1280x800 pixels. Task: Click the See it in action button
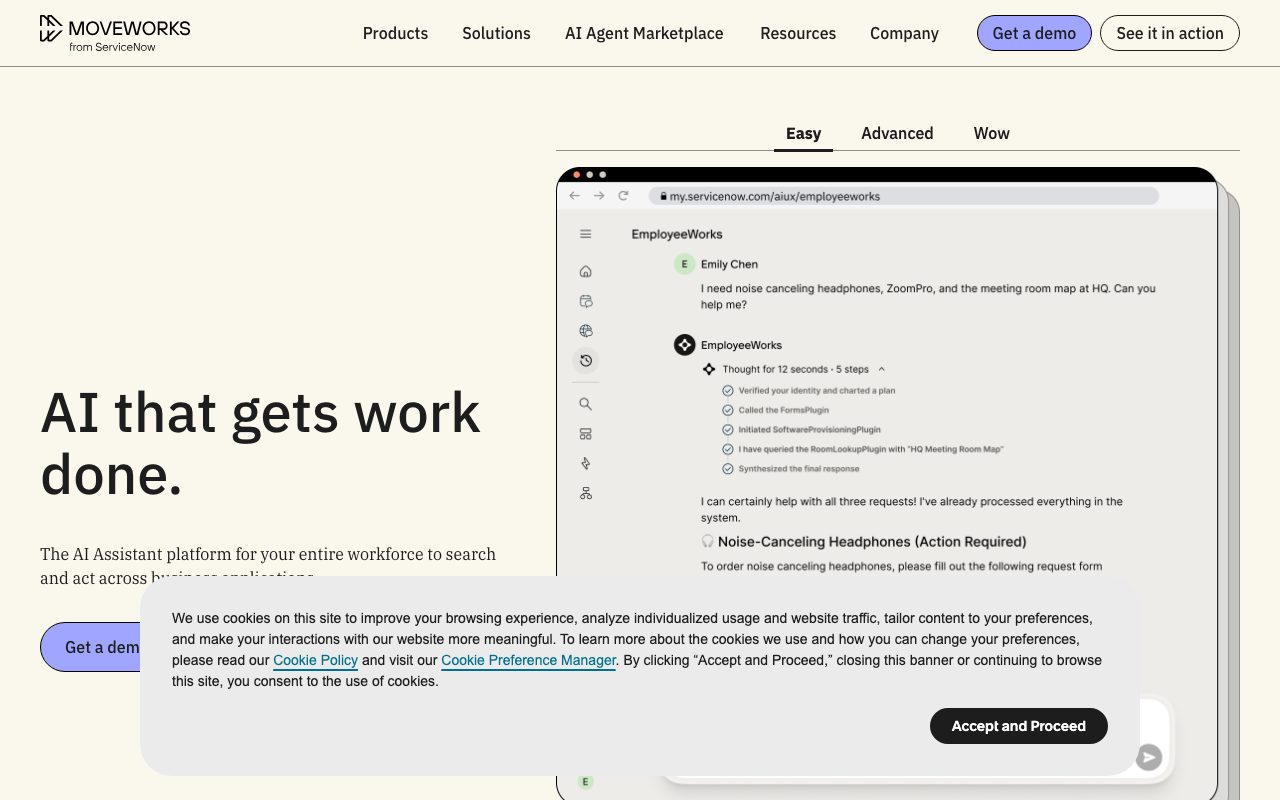pos(1170,33)
